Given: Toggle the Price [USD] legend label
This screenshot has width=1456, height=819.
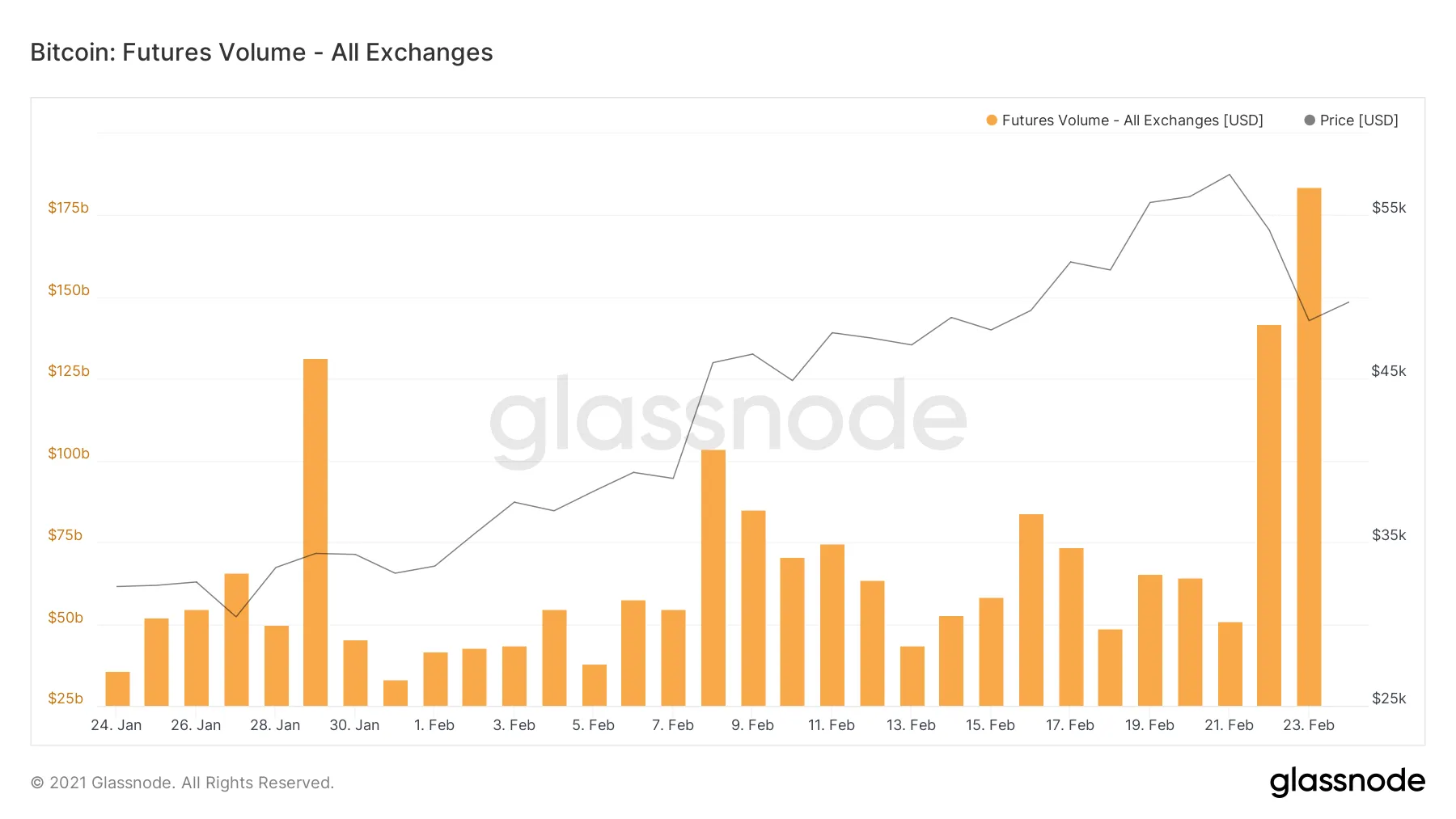Looking at the screenshot, I should (1359, 120).
